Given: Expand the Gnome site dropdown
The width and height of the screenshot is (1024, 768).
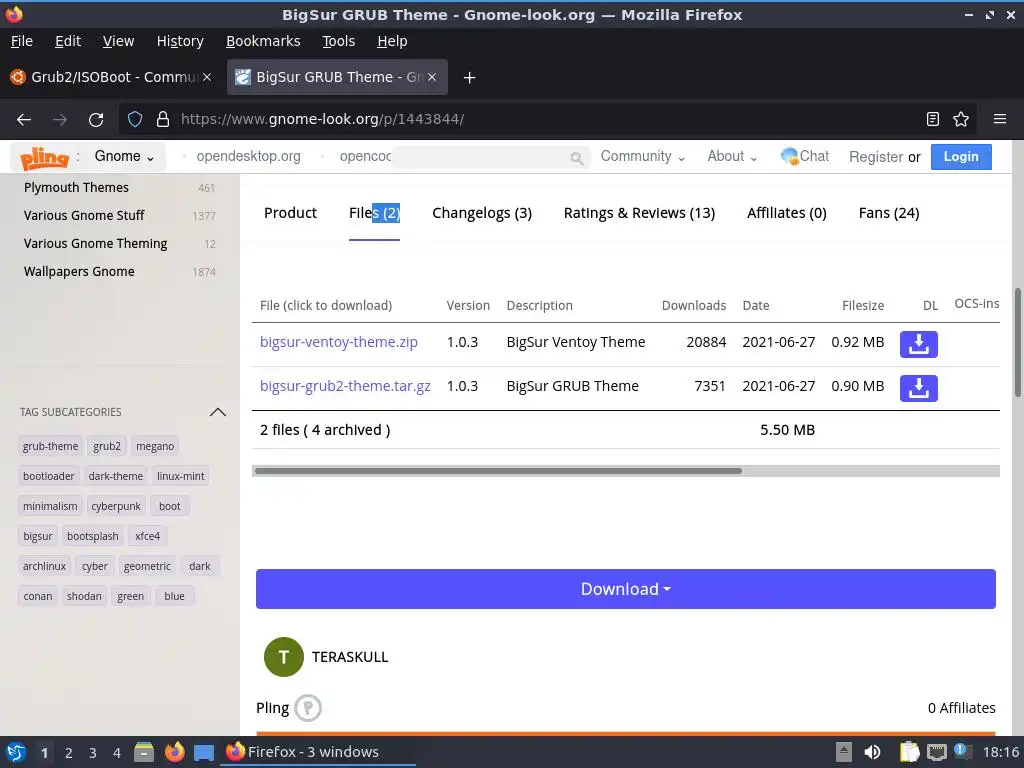Looking at the screenshot, I should coord(124,157).
